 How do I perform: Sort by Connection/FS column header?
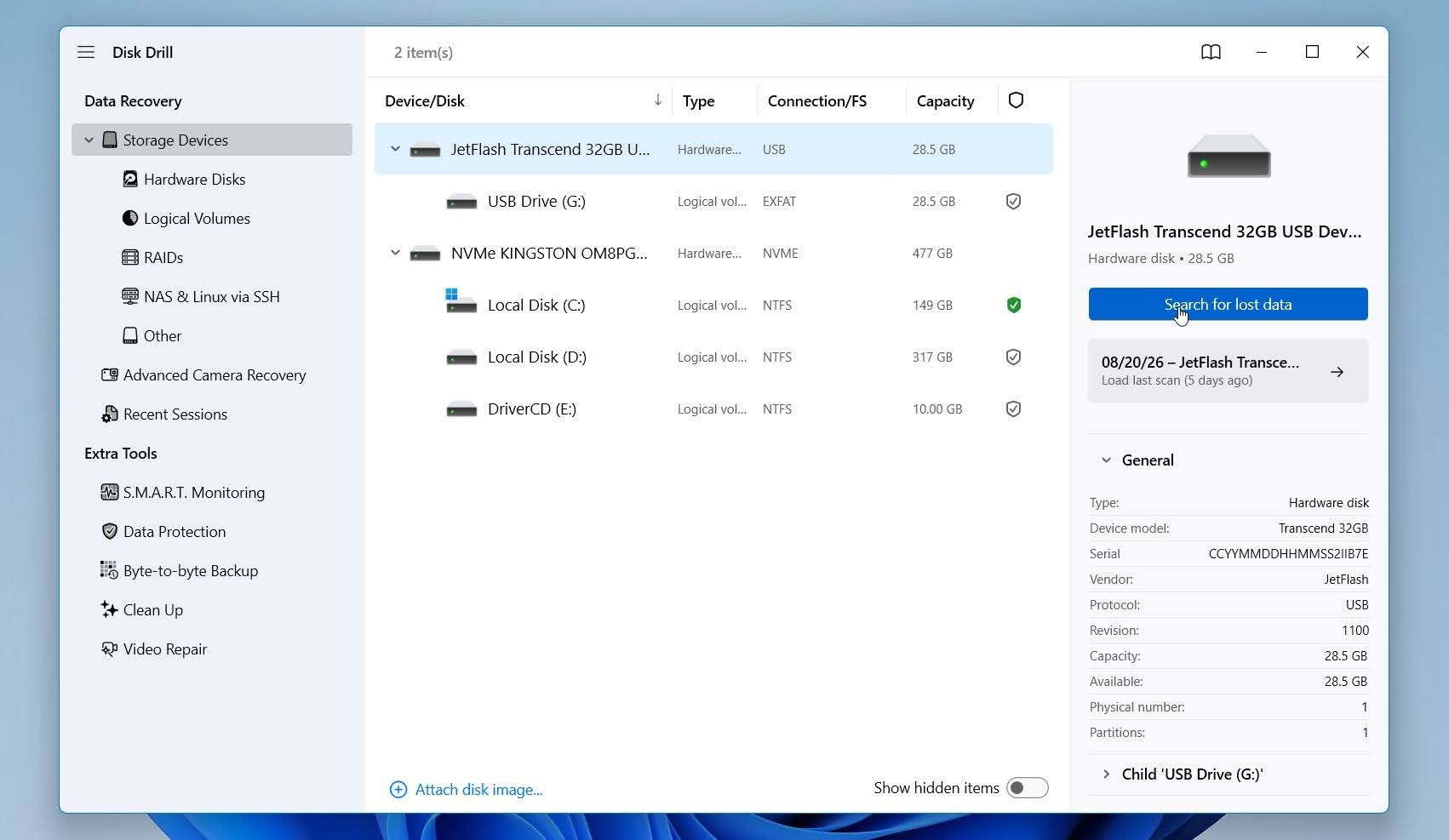816,100
